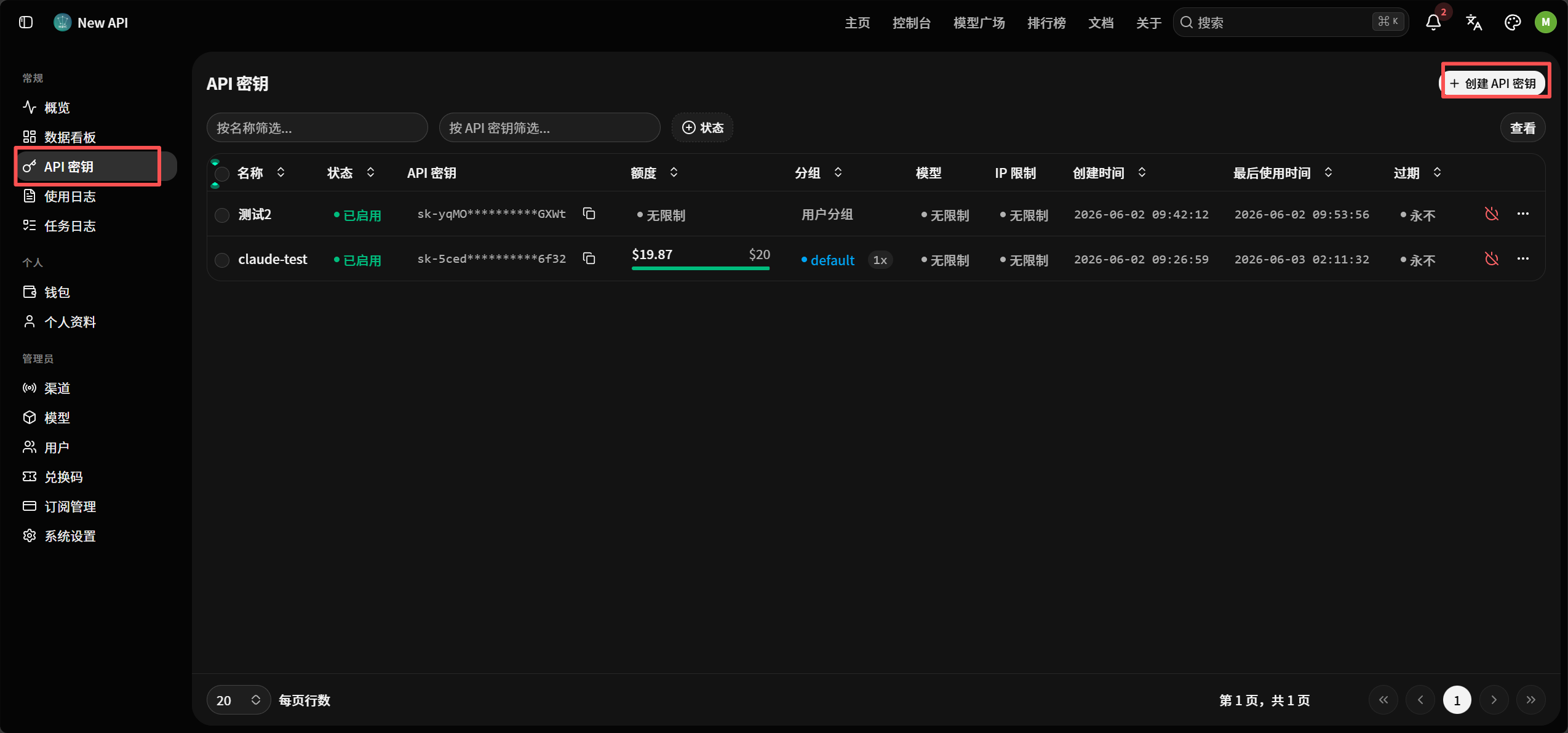Open 控制台 in top navigation
Screen dimensions: 1568x733
(x=911, y=23)
